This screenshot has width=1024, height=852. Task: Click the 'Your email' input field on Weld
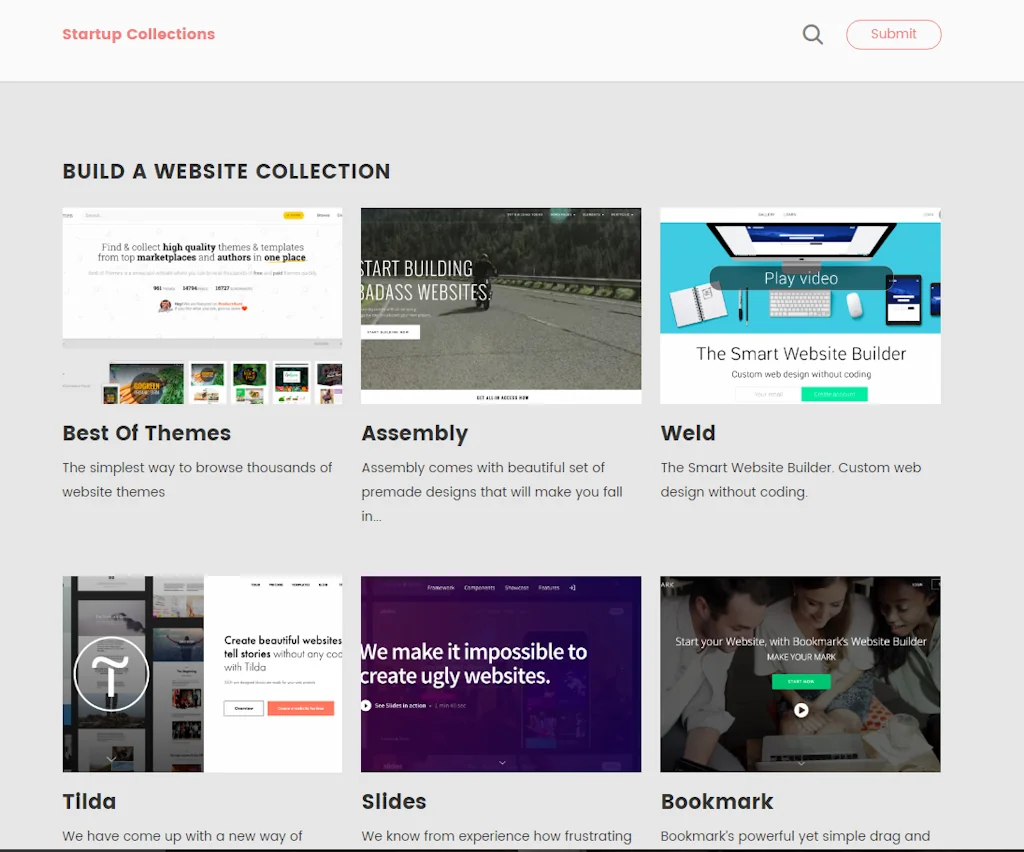(x=768, y=394)
